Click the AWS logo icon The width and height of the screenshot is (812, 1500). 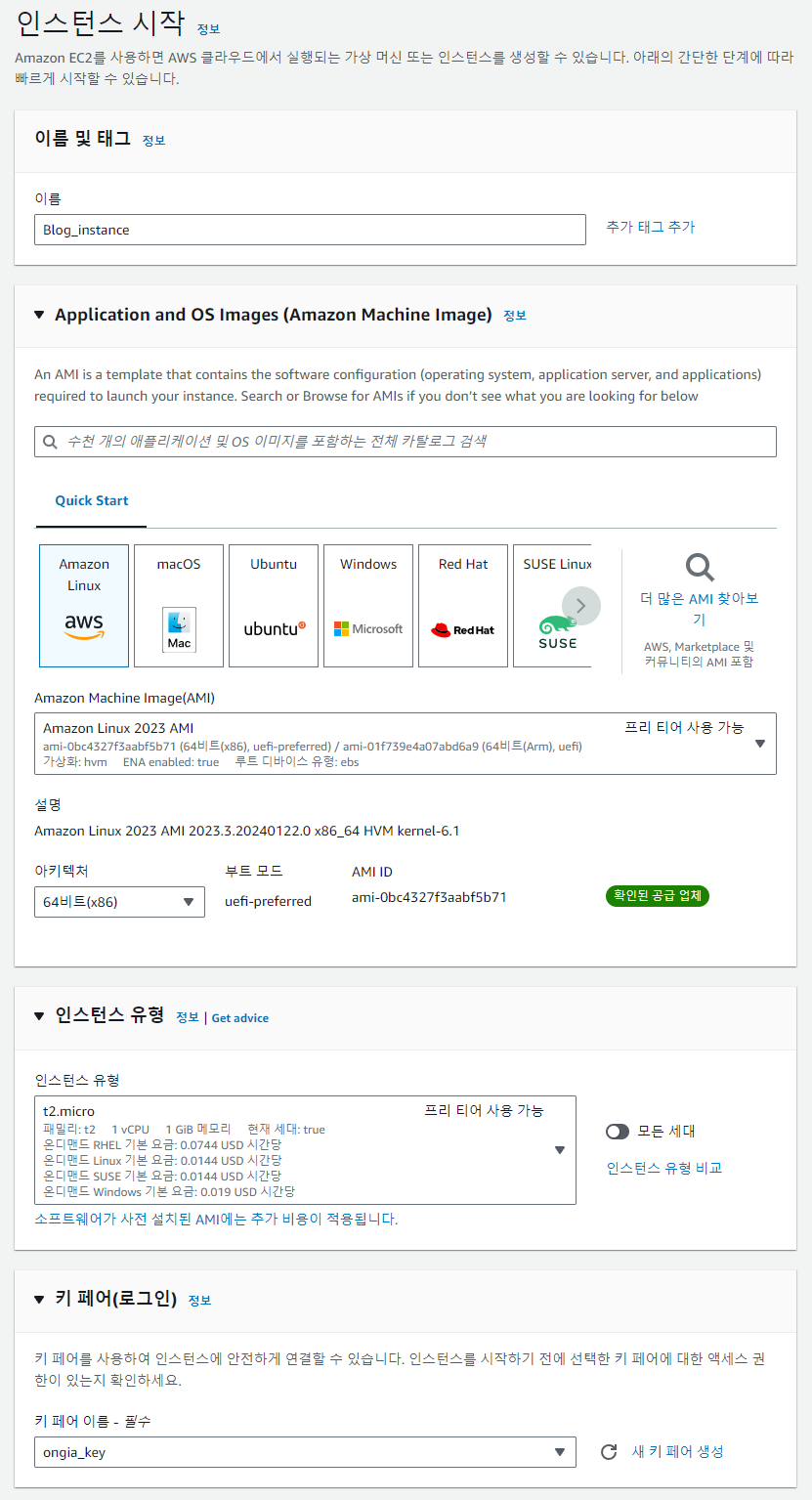click(84, 626)
